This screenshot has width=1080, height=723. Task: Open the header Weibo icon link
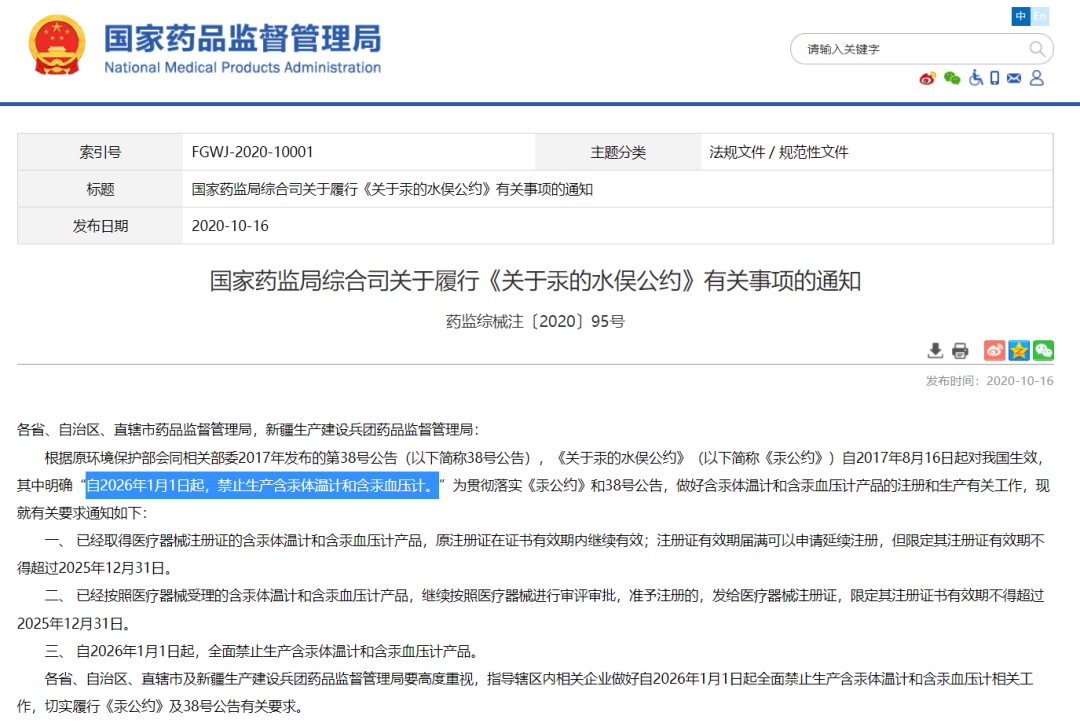[927, 78]
